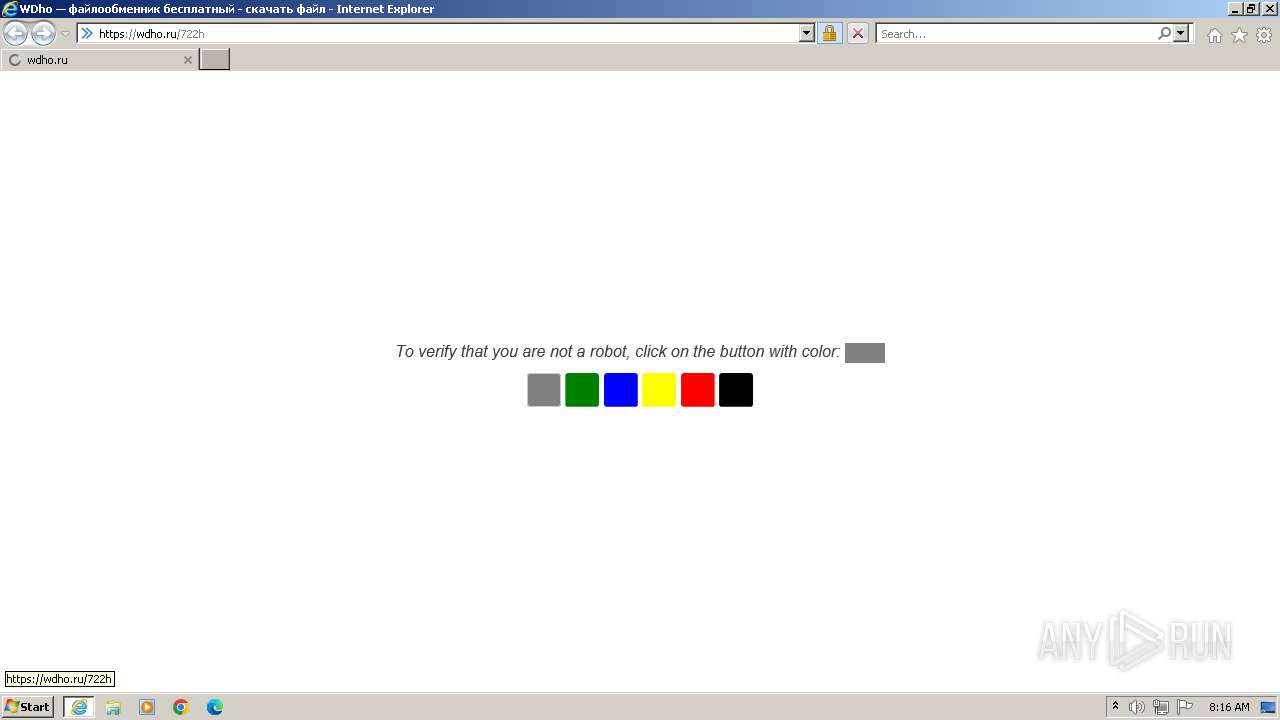This screenshot has width=1280, height=720.
Task: Minimize the Internet Explorer window
Action: tap(1234, 9)
